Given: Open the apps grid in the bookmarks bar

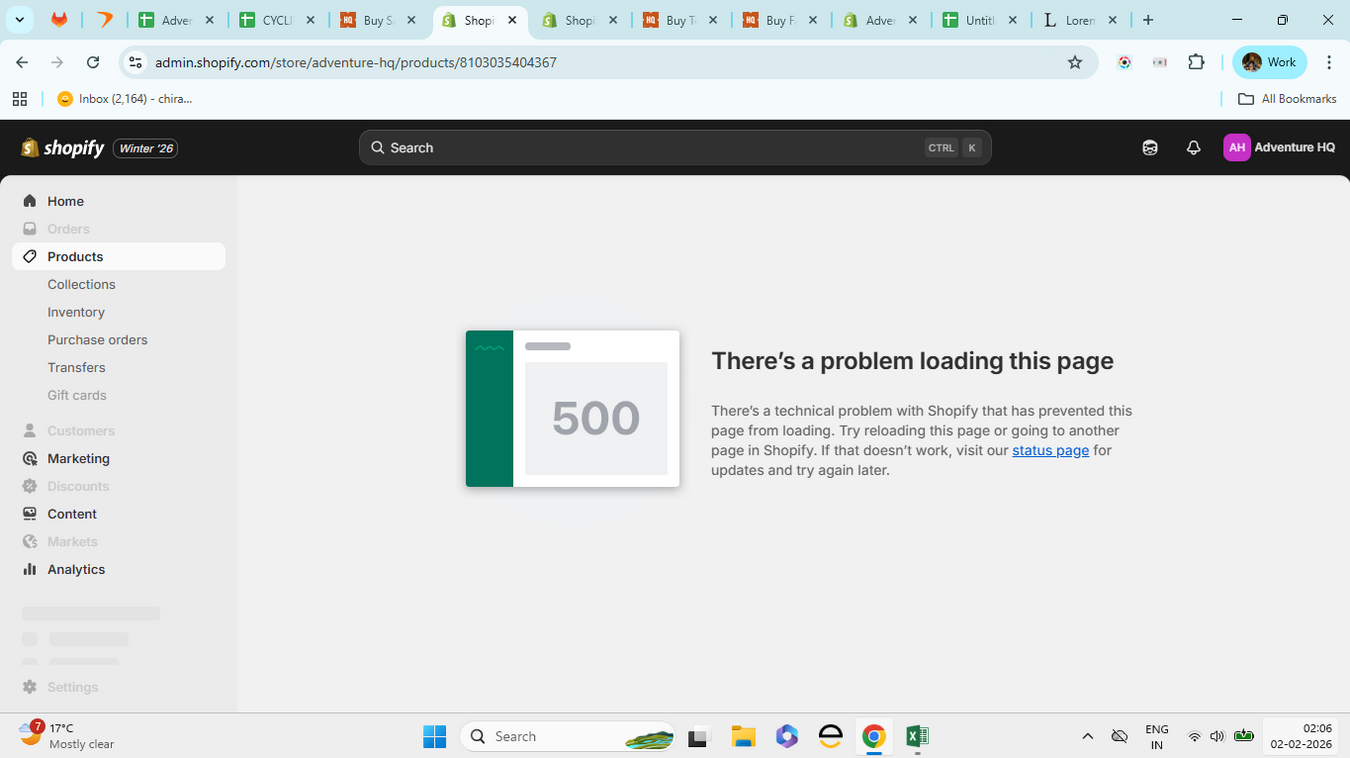Looking at the screenshot, I should (x=19, y=99).
